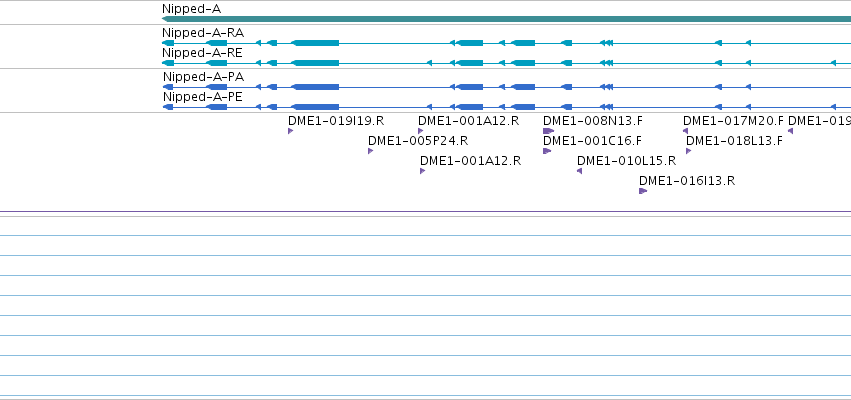The image size is (851, 400).
Task: Select the arrow marker under DME1-010L15.R
Action: [579, 171]
